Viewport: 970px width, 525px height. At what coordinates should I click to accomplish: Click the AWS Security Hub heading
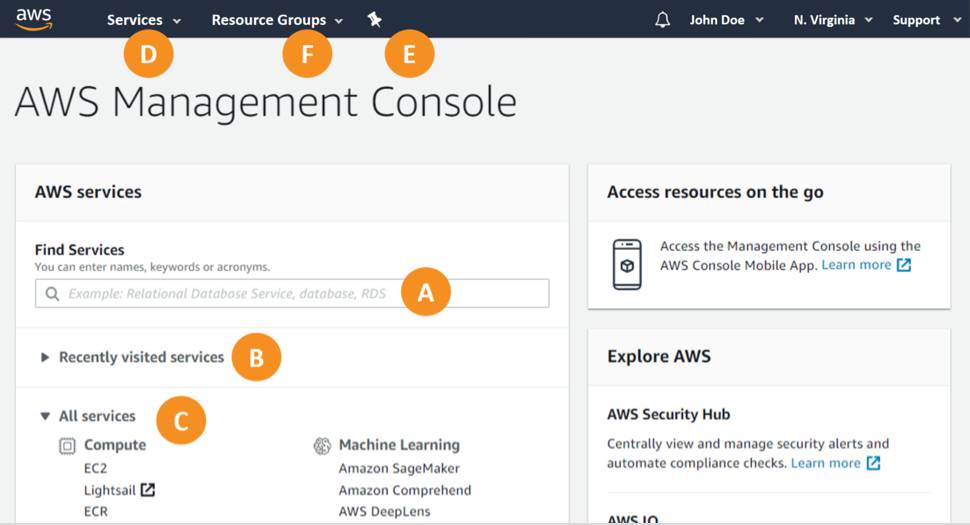[x=668, y=414]
